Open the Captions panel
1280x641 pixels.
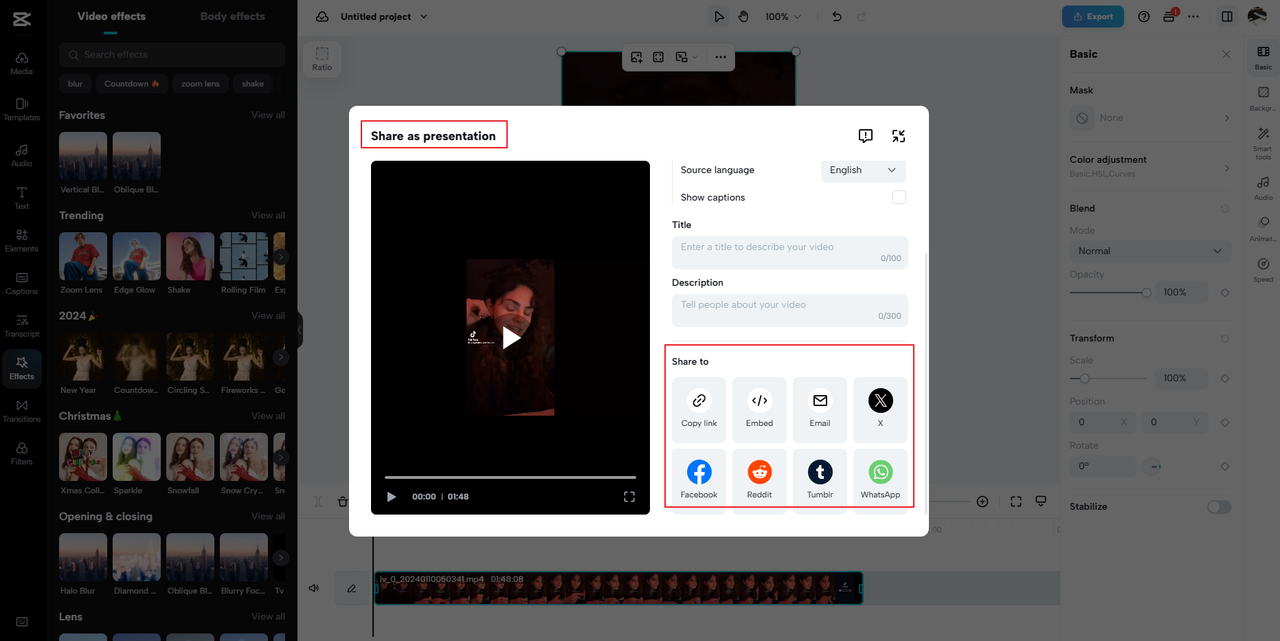point(22,284)
